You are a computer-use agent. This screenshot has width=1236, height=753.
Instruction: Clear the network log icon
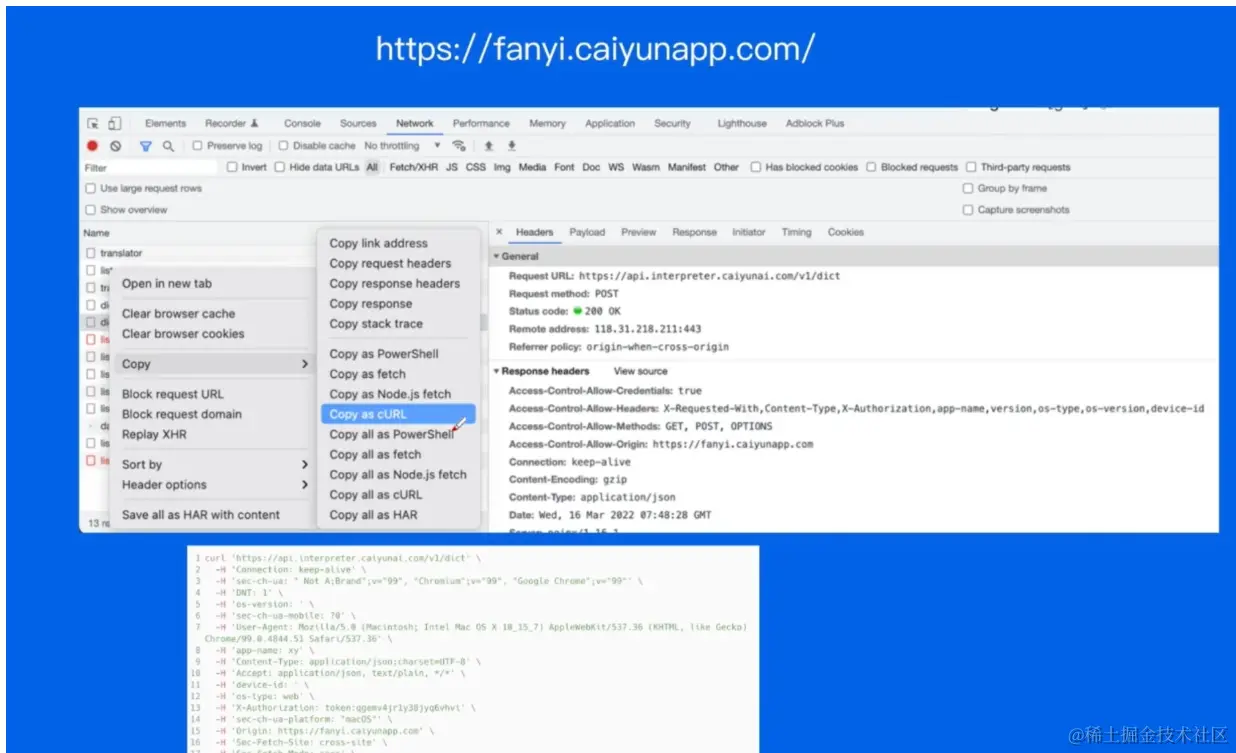[x=116, y=146]
